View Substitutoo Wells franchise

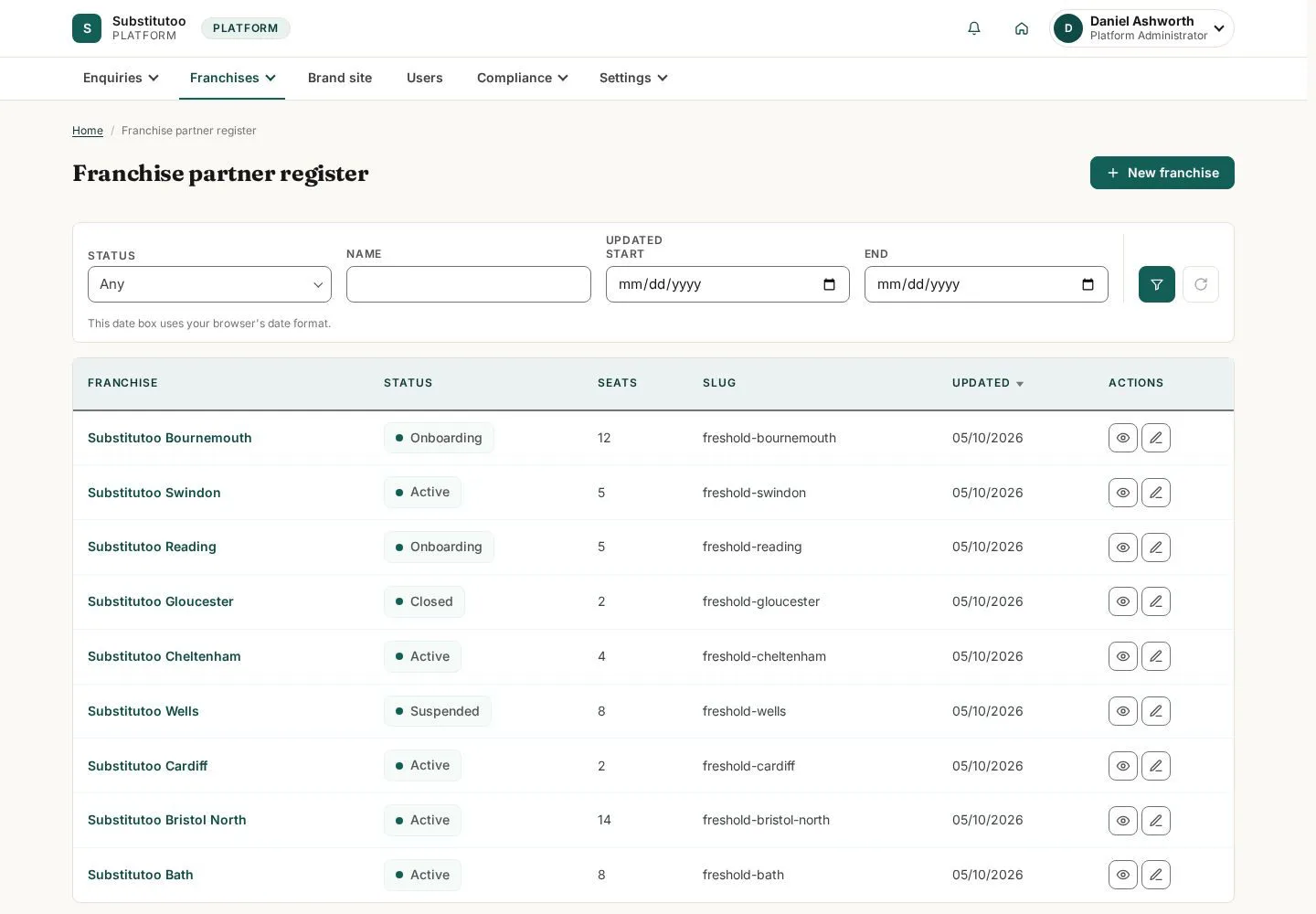click(1123, 711)
